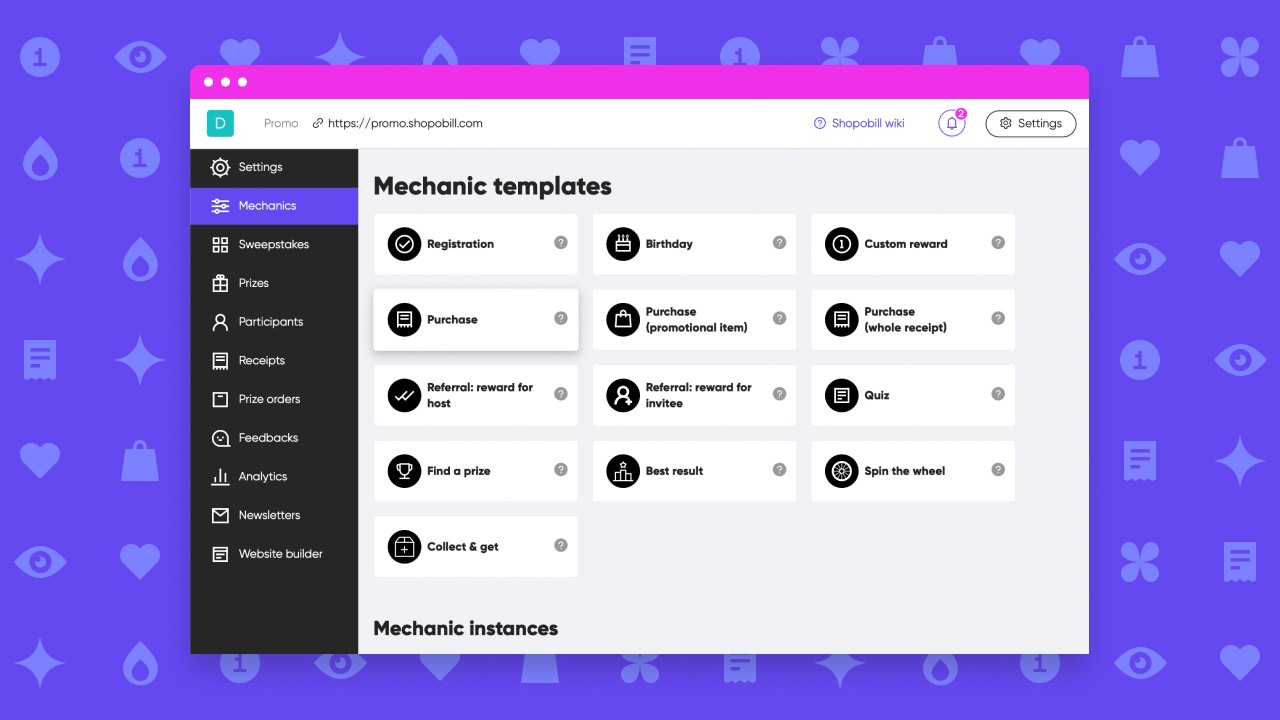Open help for Purchase template
The image size is (1280, 720).
(561, 318)
